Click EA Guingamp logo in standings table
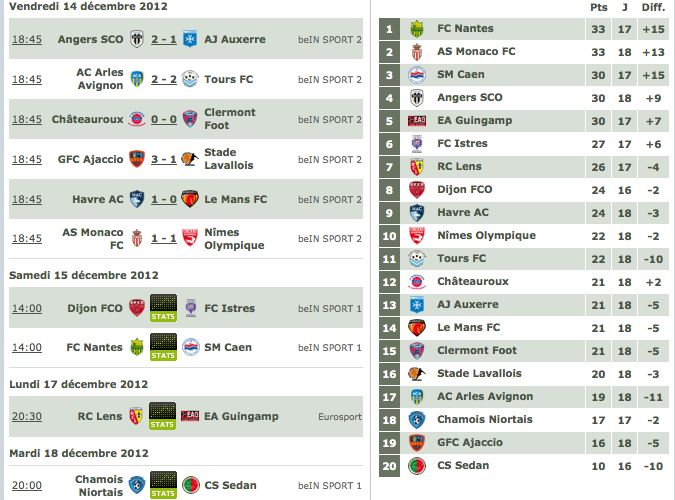Viewport: 675px width, 500px height. coord(417,121)
